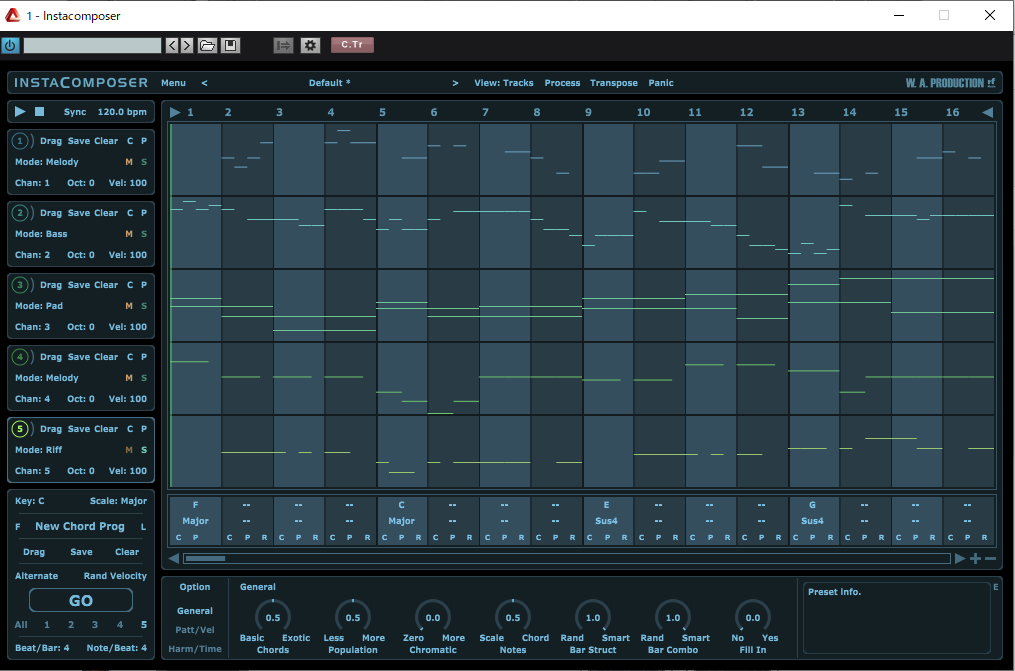The image size is (1015, 671).
Task: Mute track 1 with M button
Action: coord(129,162)
